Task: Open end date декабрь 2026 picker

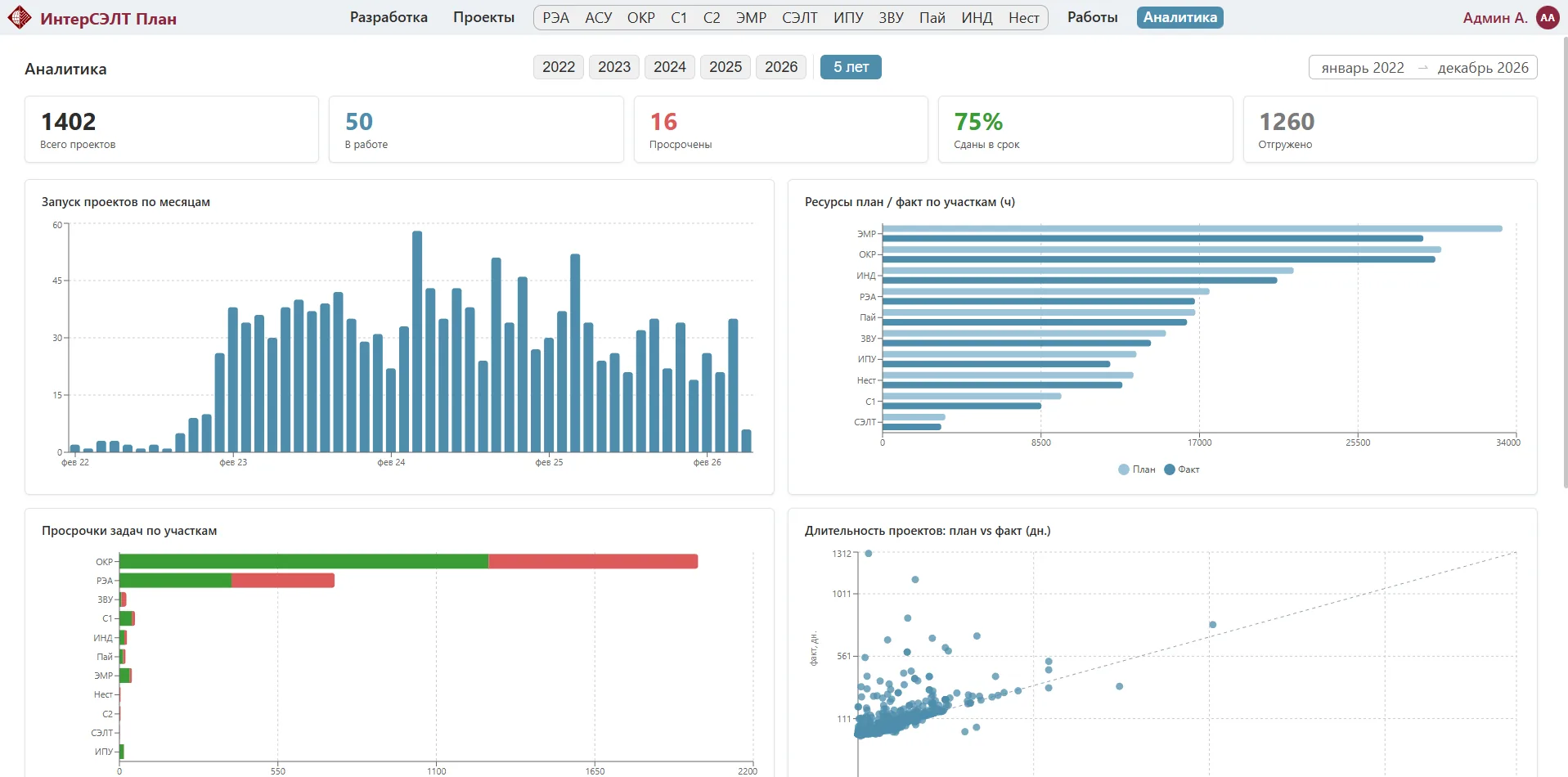Action: click(1483, 68)
